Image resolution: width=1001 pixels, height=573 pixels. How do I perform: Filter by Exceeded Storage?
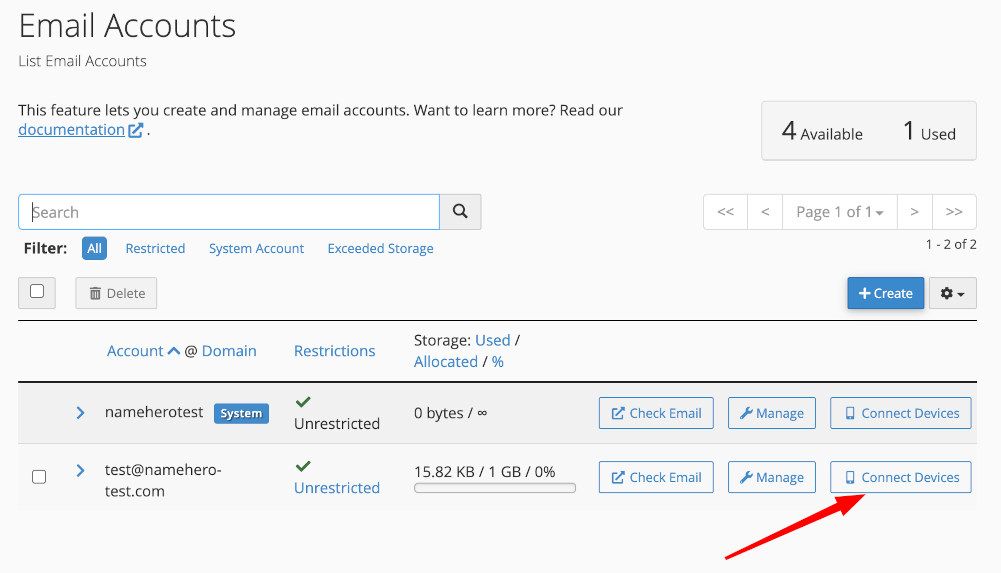click(x=380, y=248)
